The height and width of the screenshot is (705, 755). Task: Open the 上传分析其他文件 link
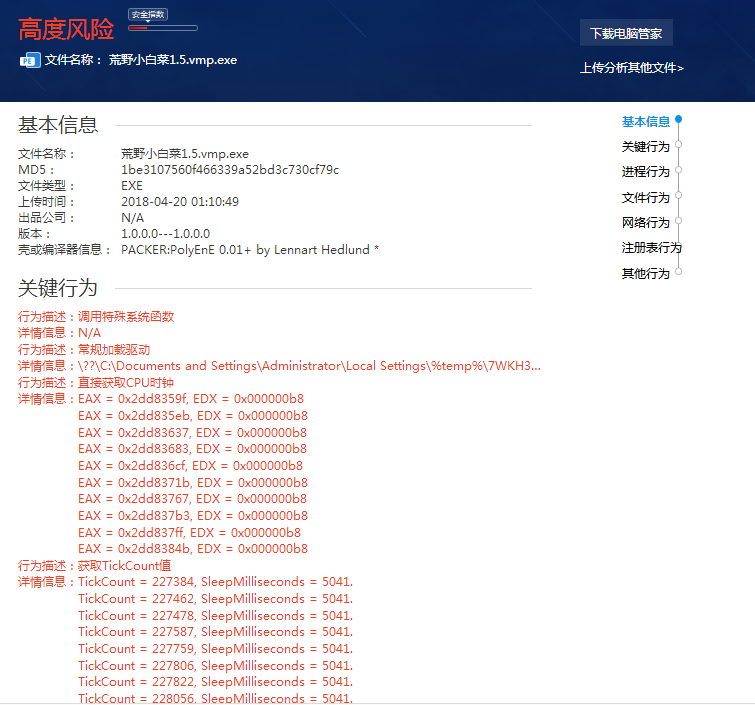coord(631,68)
